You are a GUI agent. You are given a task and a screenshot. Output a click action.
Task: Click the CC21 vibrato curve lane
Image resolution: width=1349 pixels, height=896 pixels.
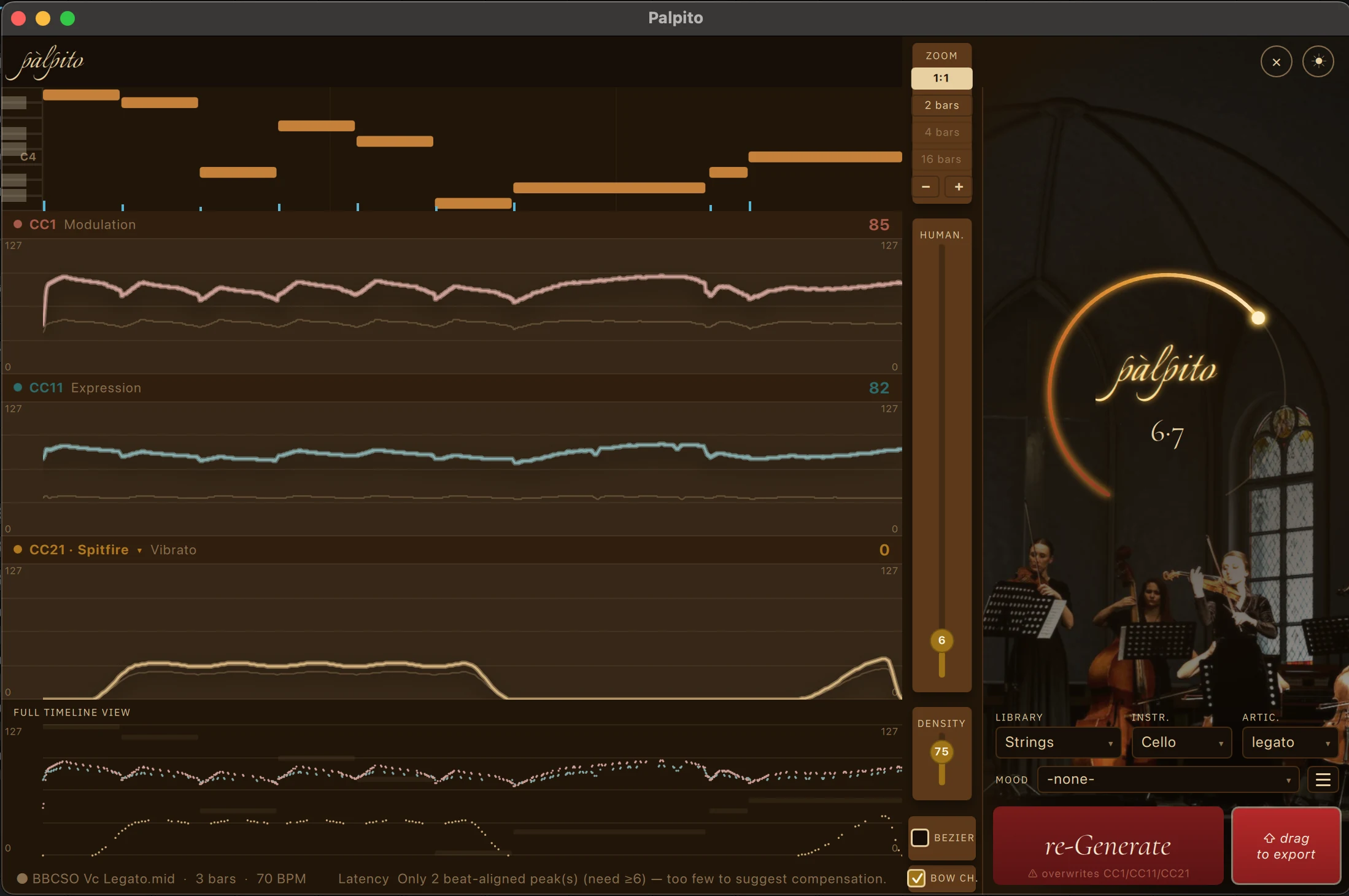pos(452,631)
